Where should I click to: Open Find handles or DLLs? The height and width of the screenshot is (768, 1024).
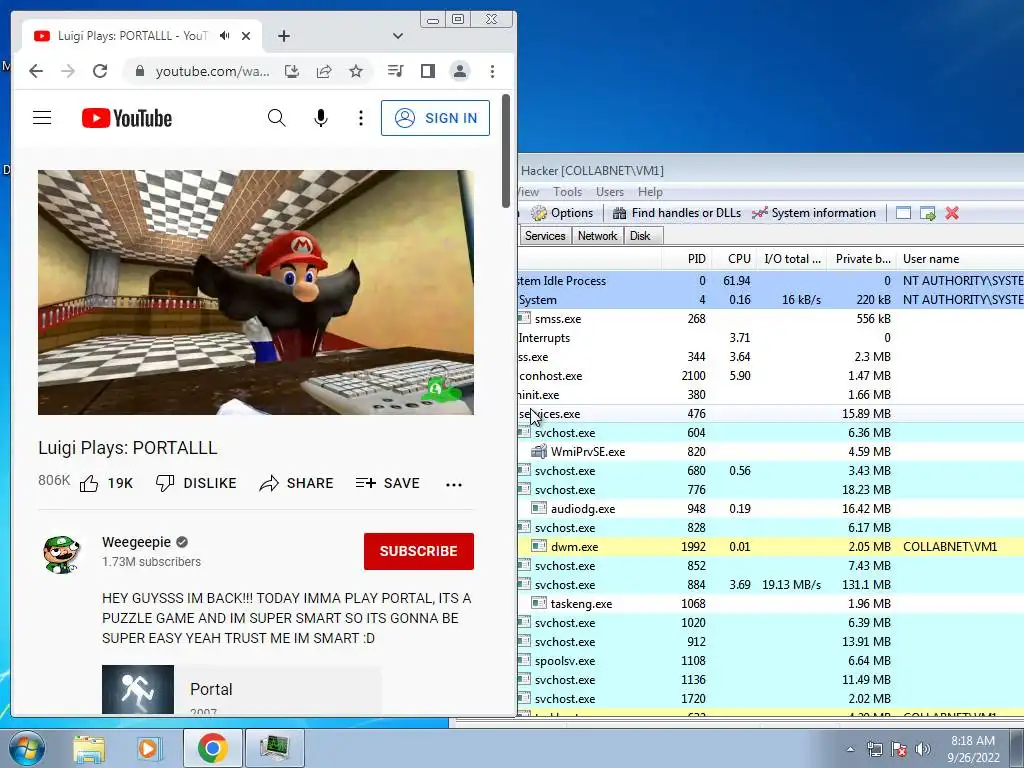click(x=677, y=213)
